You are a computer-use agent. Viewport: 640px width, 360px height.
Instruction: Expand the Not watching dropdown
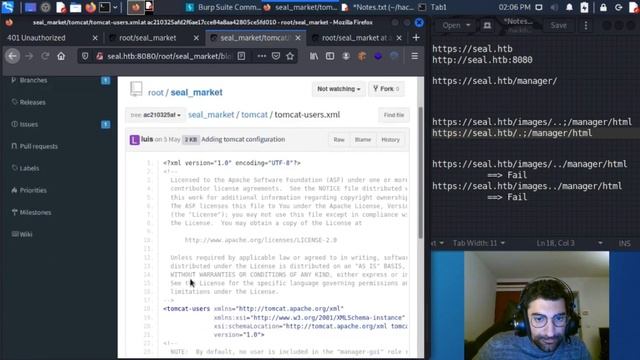(338, 89)
